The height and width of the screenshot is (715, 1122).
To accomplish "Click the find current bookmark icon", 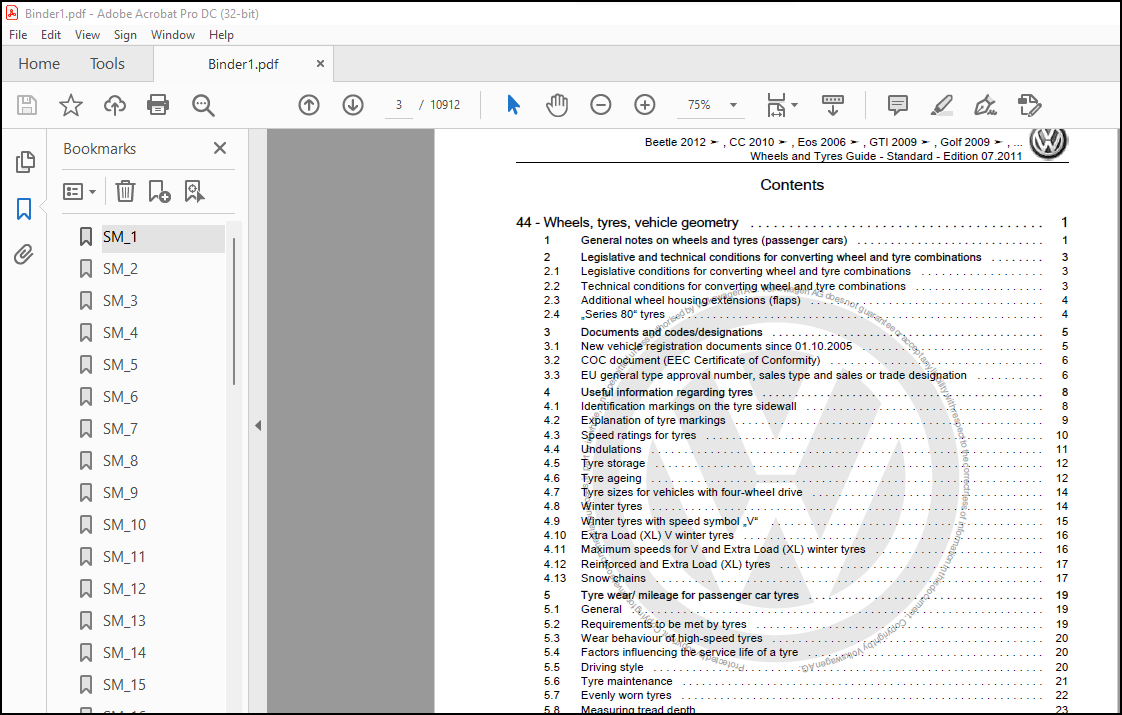I will point(194,191).
